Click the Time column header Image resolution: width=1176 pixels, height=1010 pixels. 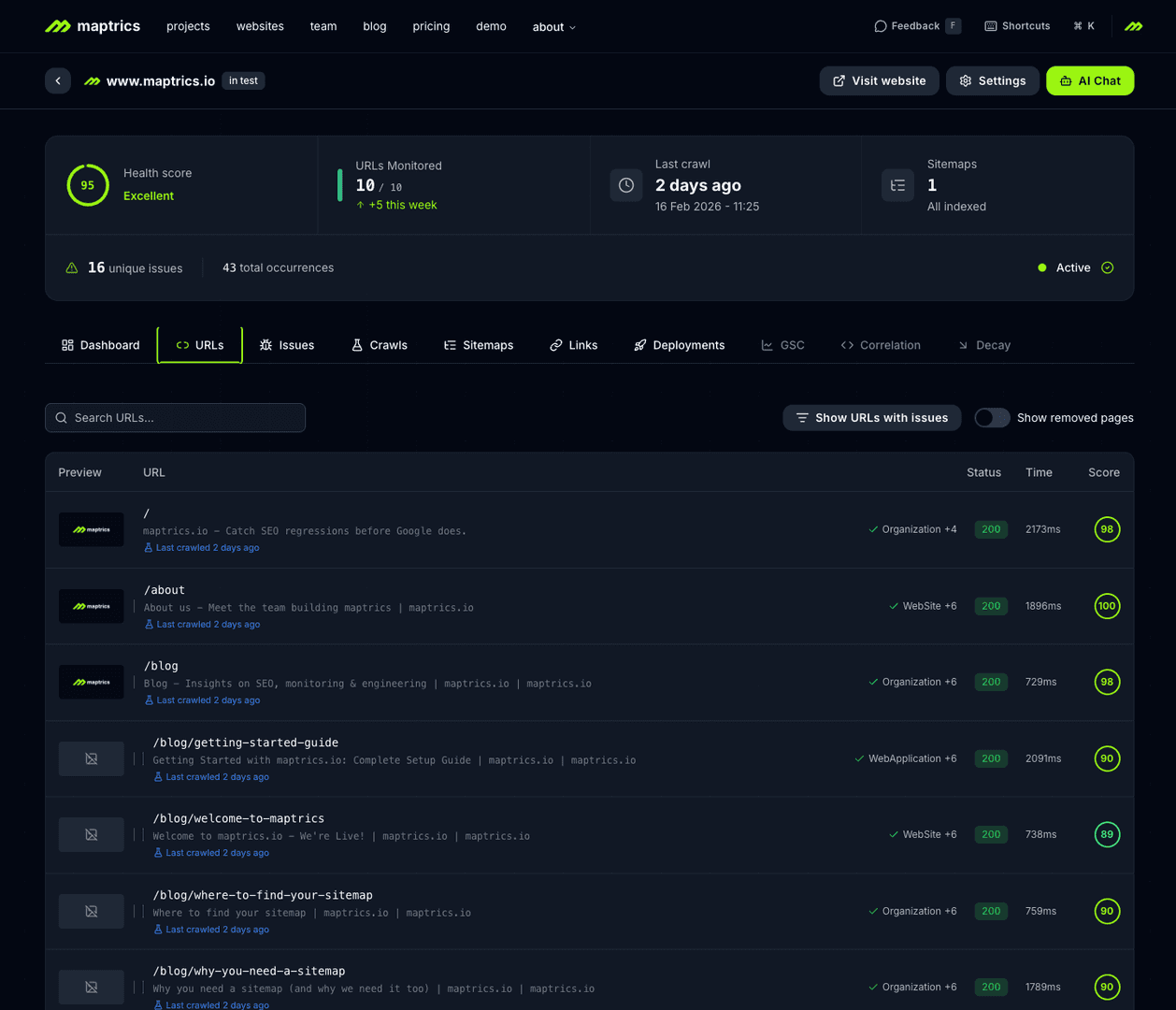tap(1039, 472)
